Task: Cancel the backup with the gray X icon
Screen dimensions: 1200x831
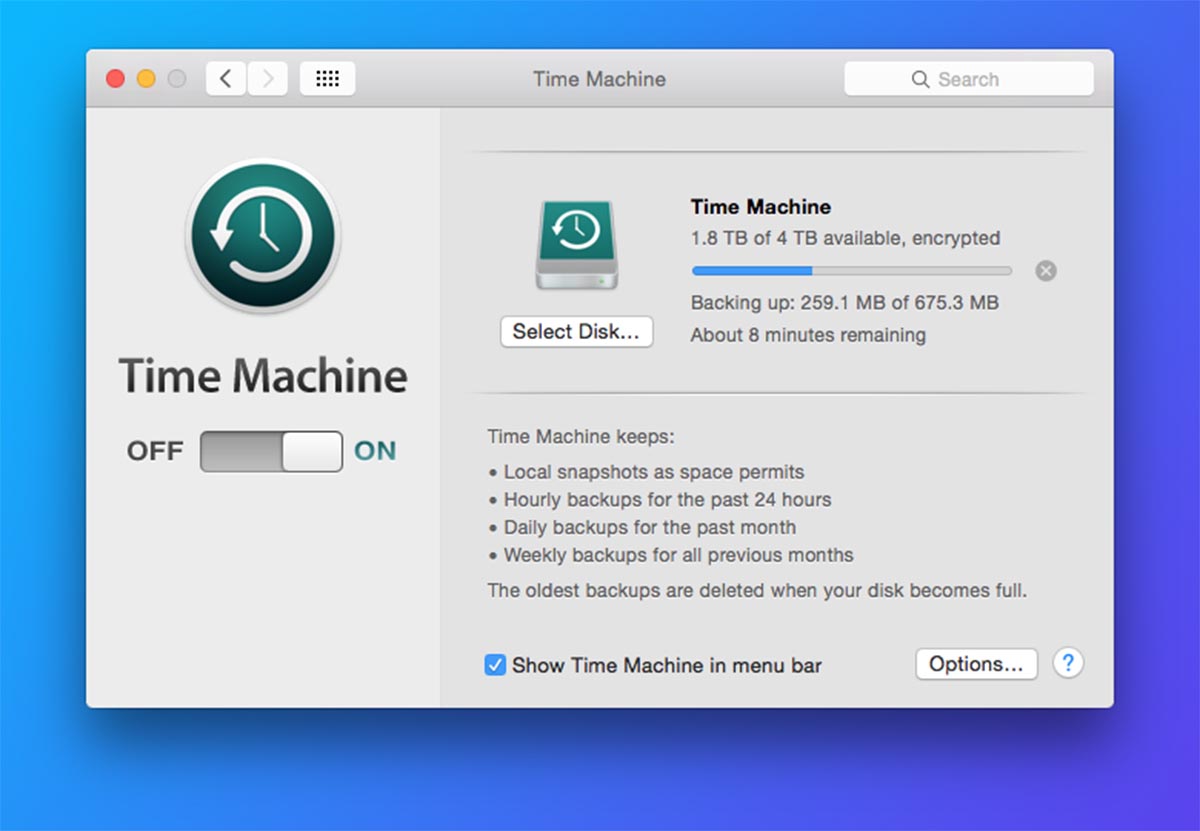Action: (x=1046, y=271)
